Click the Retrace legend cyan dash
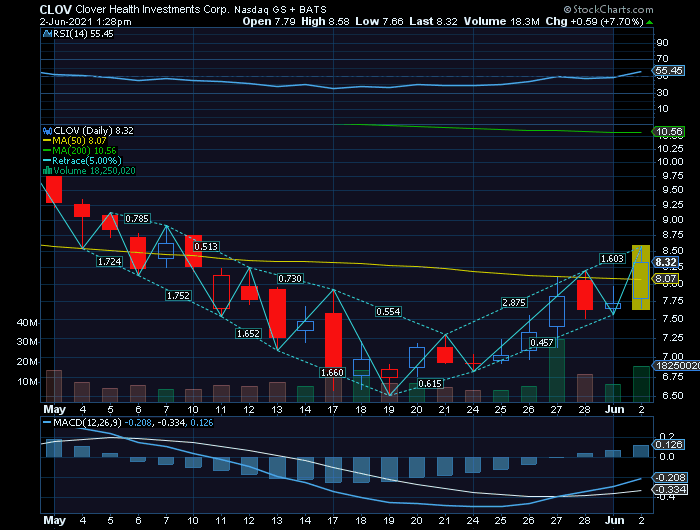The image size is (700, 530). click(x=47, y=161)
